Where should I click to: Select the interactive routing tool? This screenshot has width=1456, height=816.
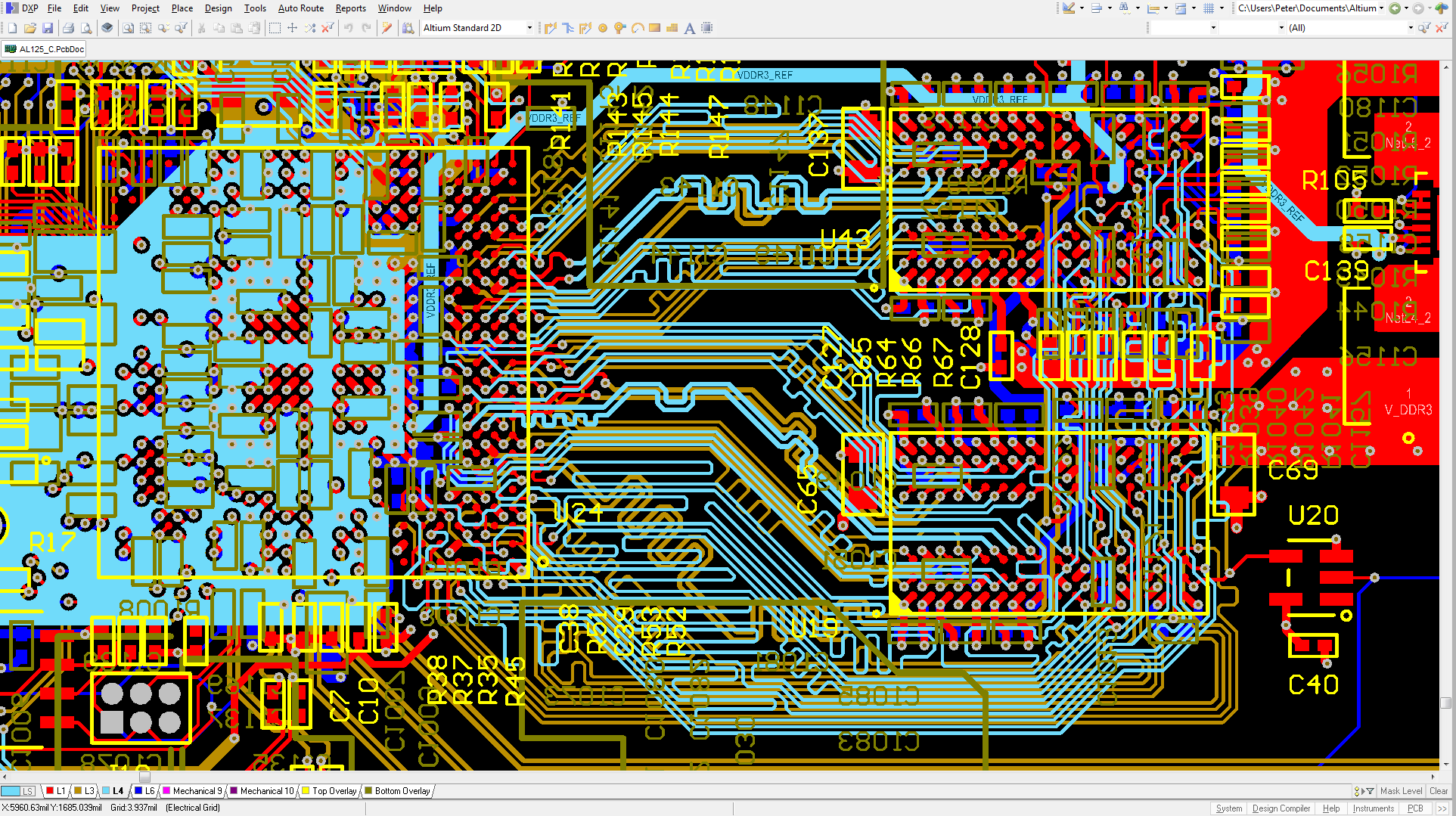pyautogui.click(x=551, y=28)
